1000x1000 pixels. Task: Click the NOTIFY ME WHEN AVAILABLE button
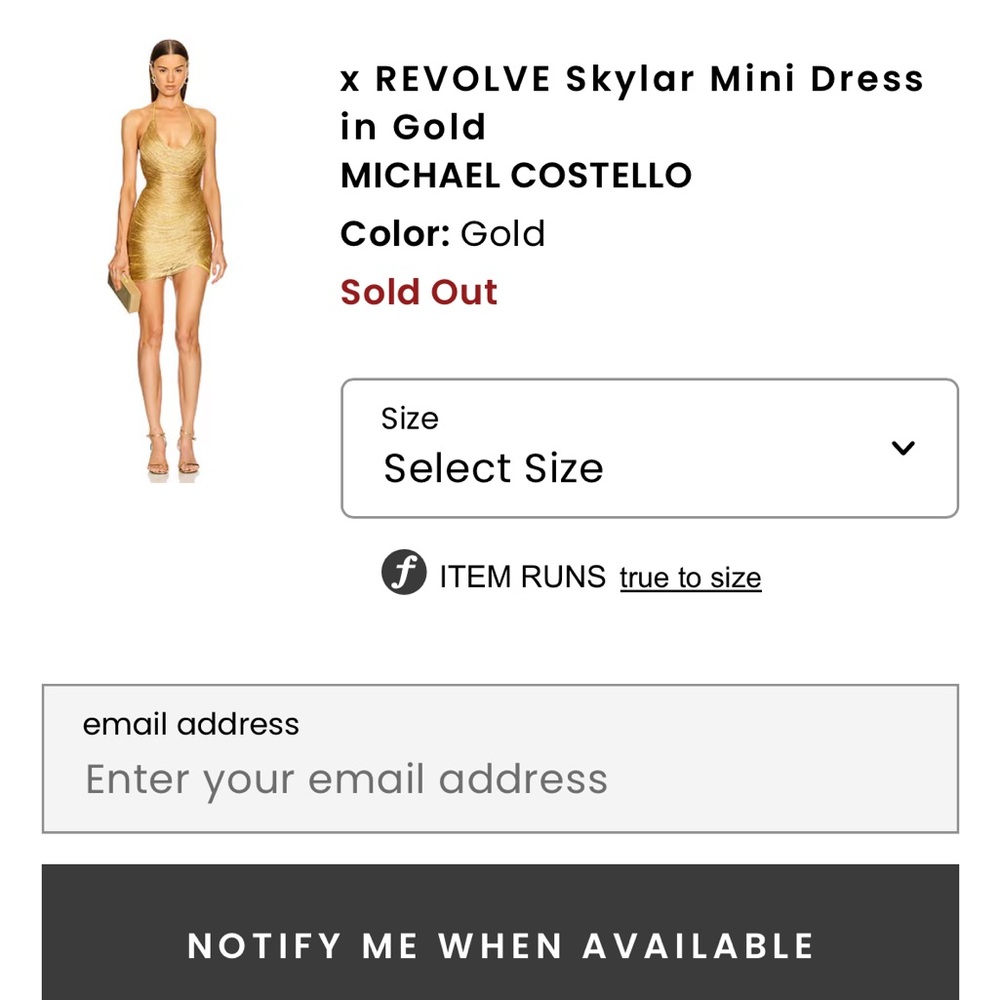coord(500,945)
